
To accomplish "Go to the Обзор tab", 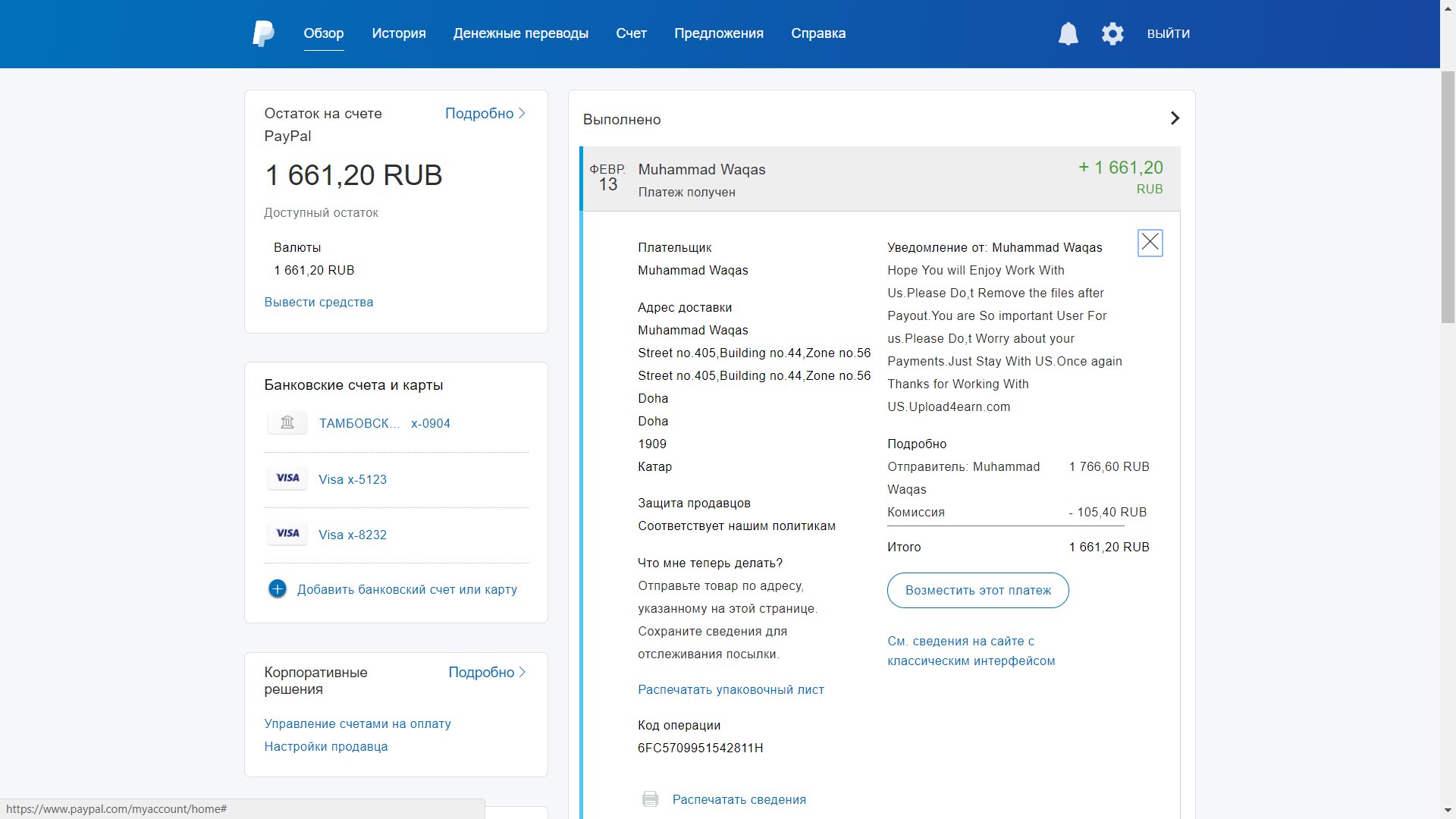I will tap(324, 33).
